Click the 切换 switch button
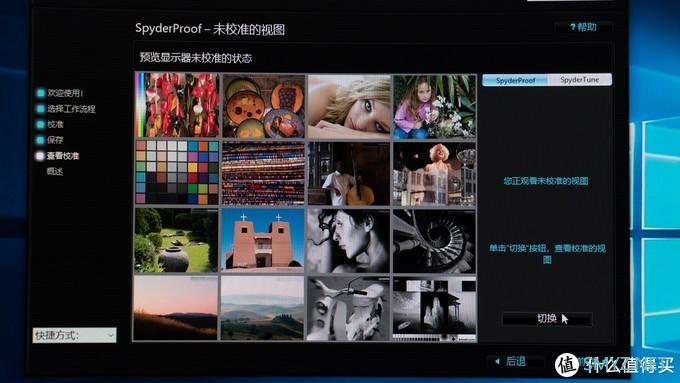The image size is (680, 383). (x=547, y=319)
